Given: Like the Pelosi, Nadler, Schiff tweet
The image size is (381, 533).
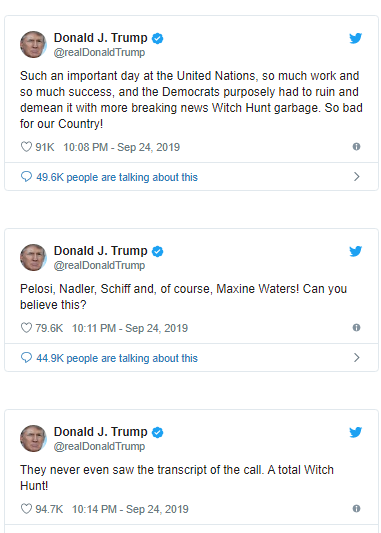Looking at the screenshot, I should (26, 328).
